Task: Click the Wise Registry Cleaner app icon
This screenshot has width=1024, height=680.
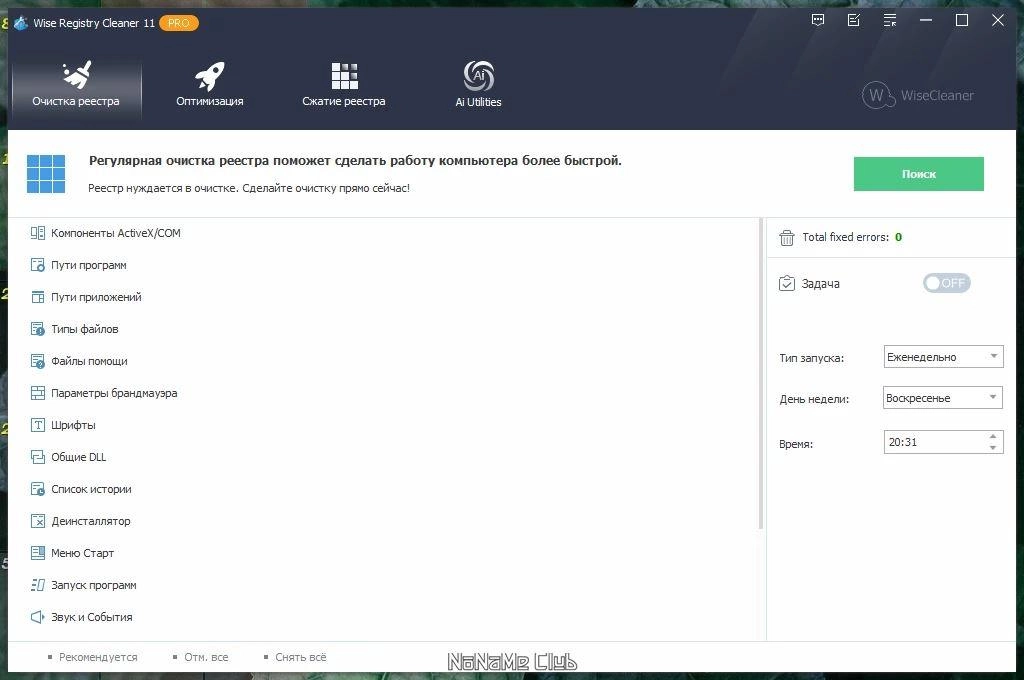Action: (x=21, y=23)
